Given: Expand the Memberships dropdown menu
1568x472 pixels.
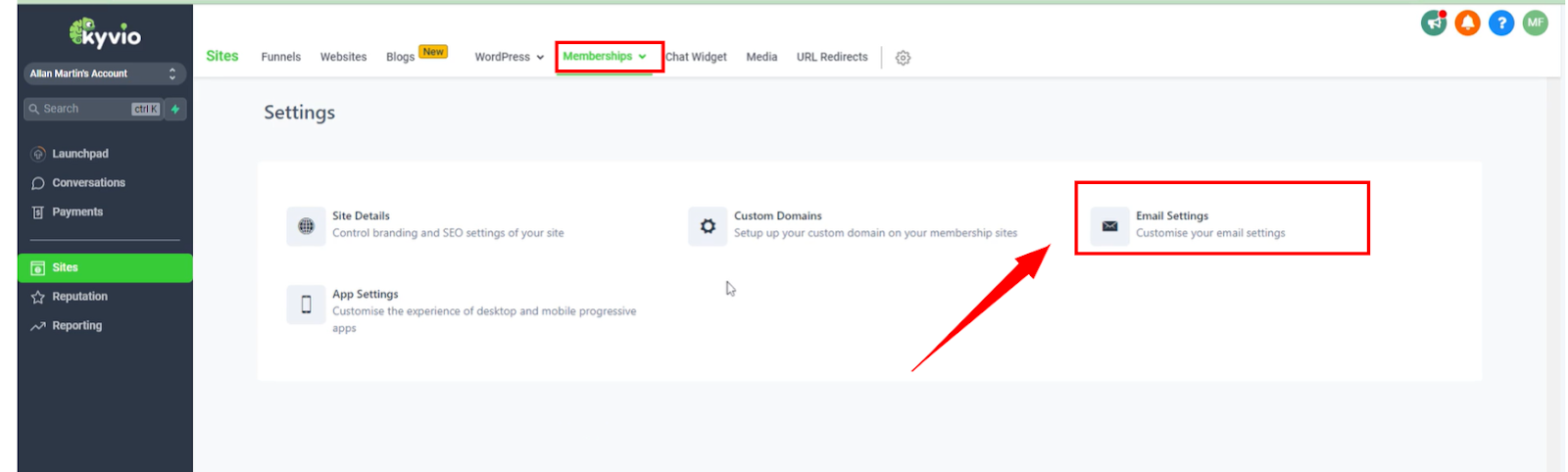Looking at the screenshot, I should tap(605, 57).
